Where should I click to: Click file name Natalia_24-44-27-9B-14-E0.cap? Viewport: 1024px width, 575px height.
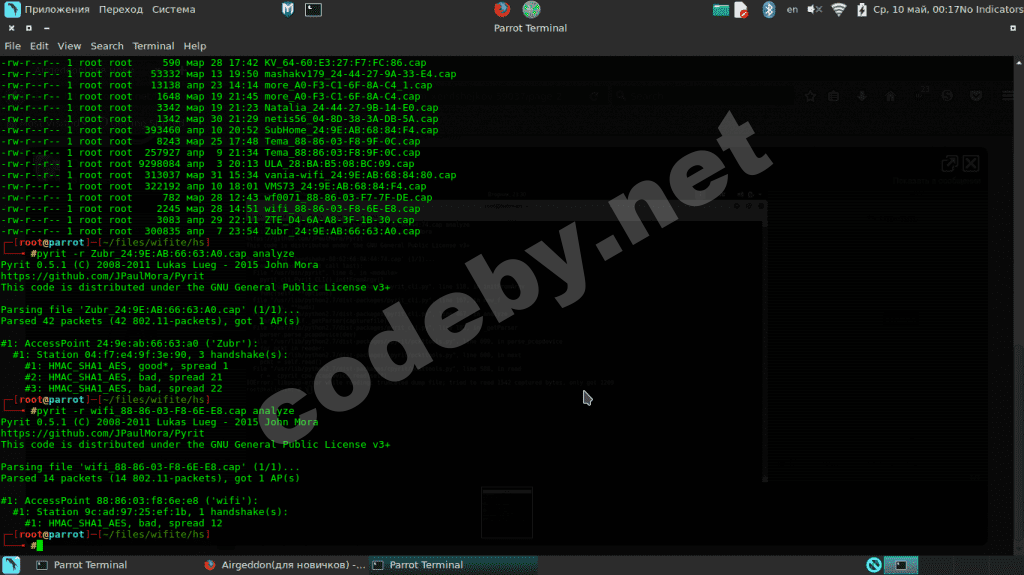coord(351,108)
